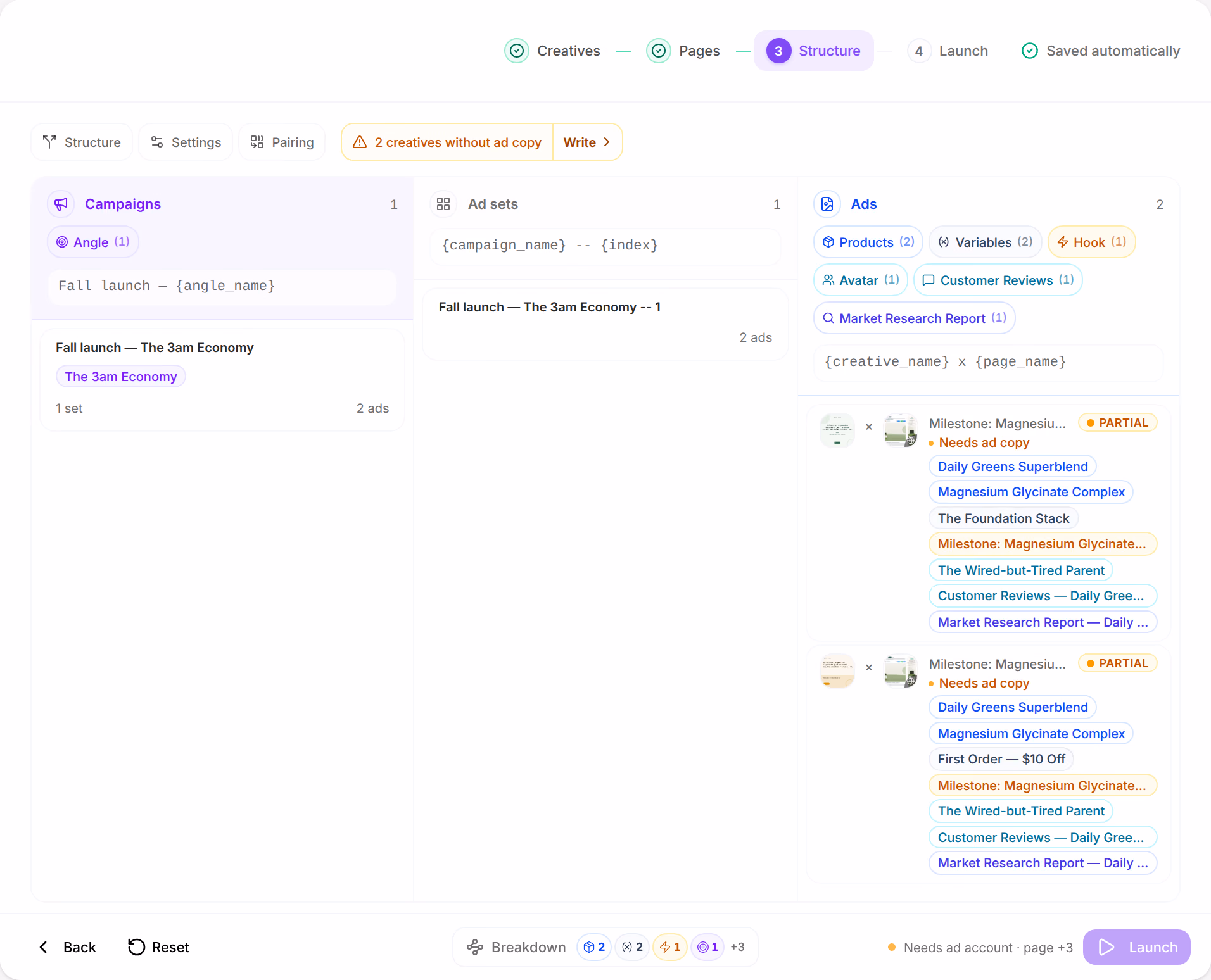The height and width of the screenshot is (980, 1211).
Task: Click the First Order — $10 Off tag
Action: tap(1002, 758)
